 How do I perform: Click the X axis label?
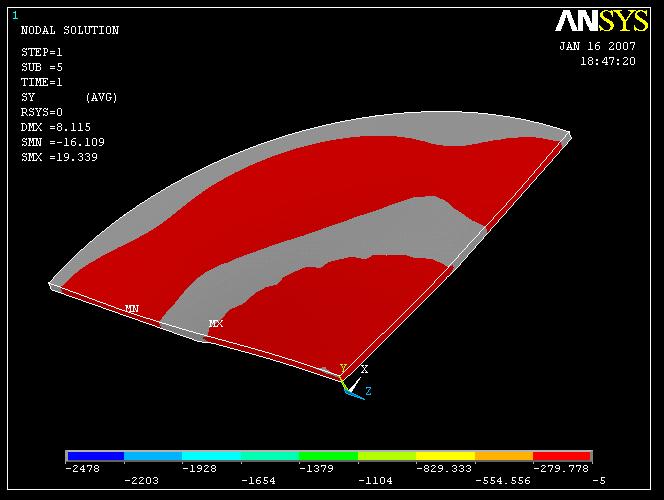(x=365, y=369)
